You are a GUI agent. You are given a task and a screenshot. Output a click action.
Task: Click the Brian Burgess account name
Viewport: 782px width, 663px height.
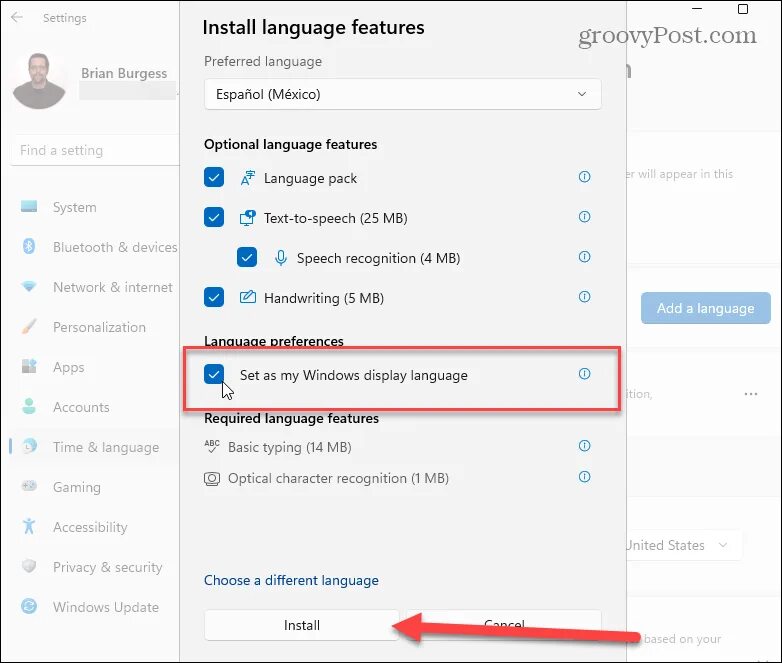[124, 73]
